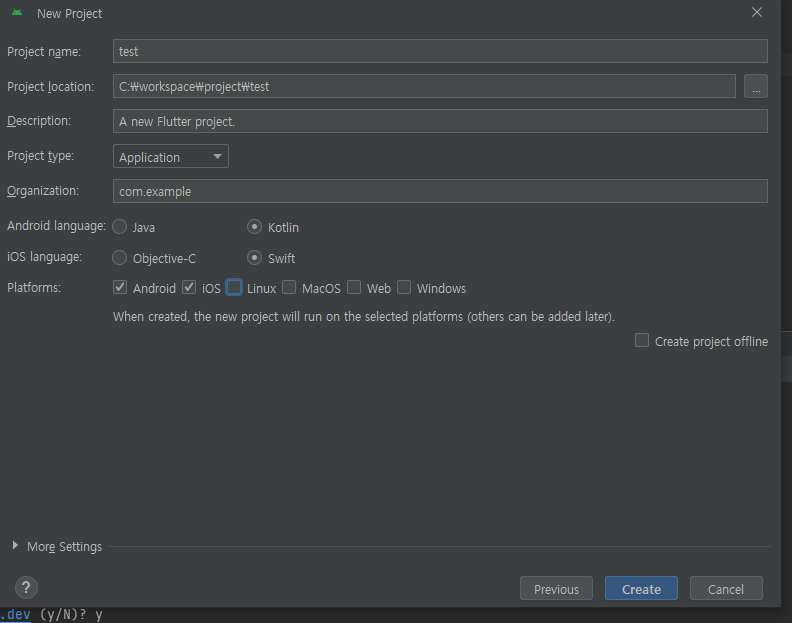Expand the More Settings section
The image size is (792, 623).
coord(15,546)
